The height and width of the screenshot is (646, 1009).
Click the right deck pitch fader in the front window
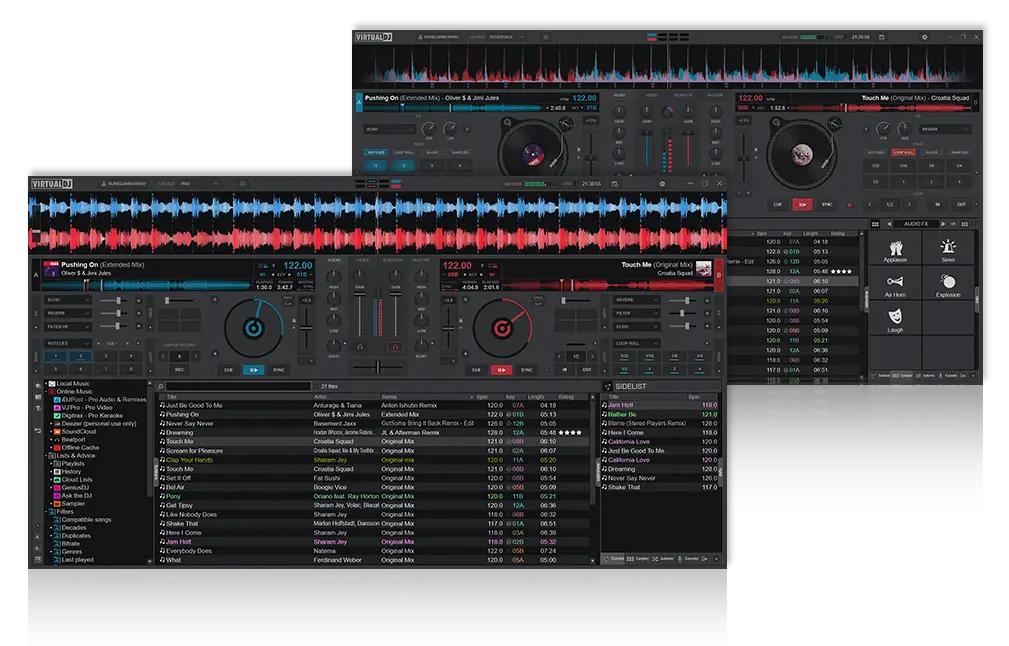click(x=449, y=328)
